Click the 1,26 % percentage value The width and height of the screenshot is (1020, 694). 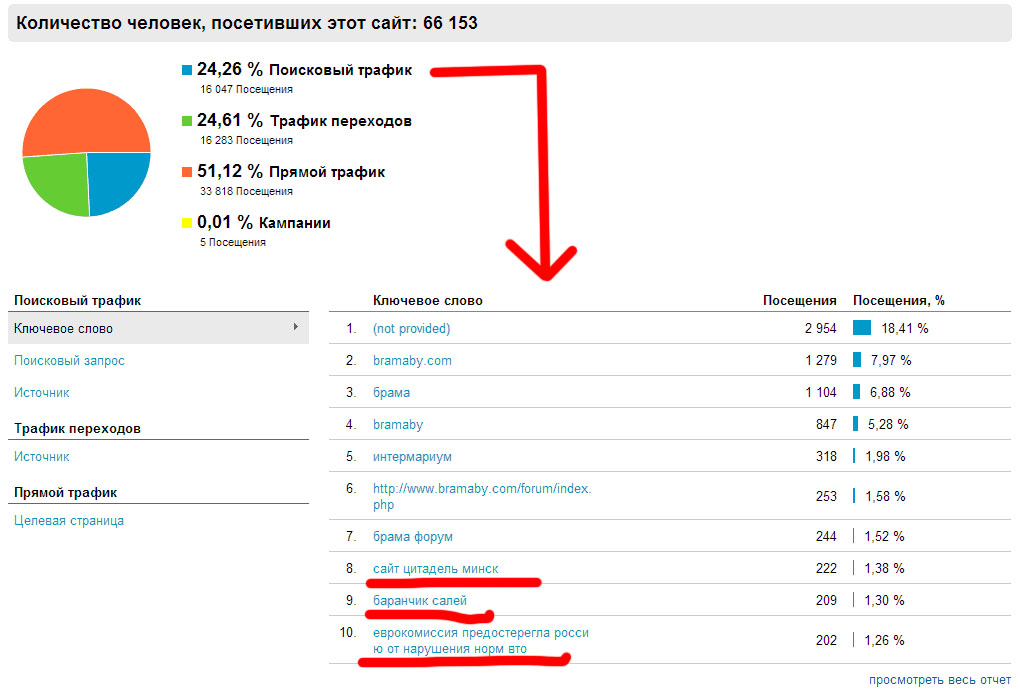(x=884, y=641)
